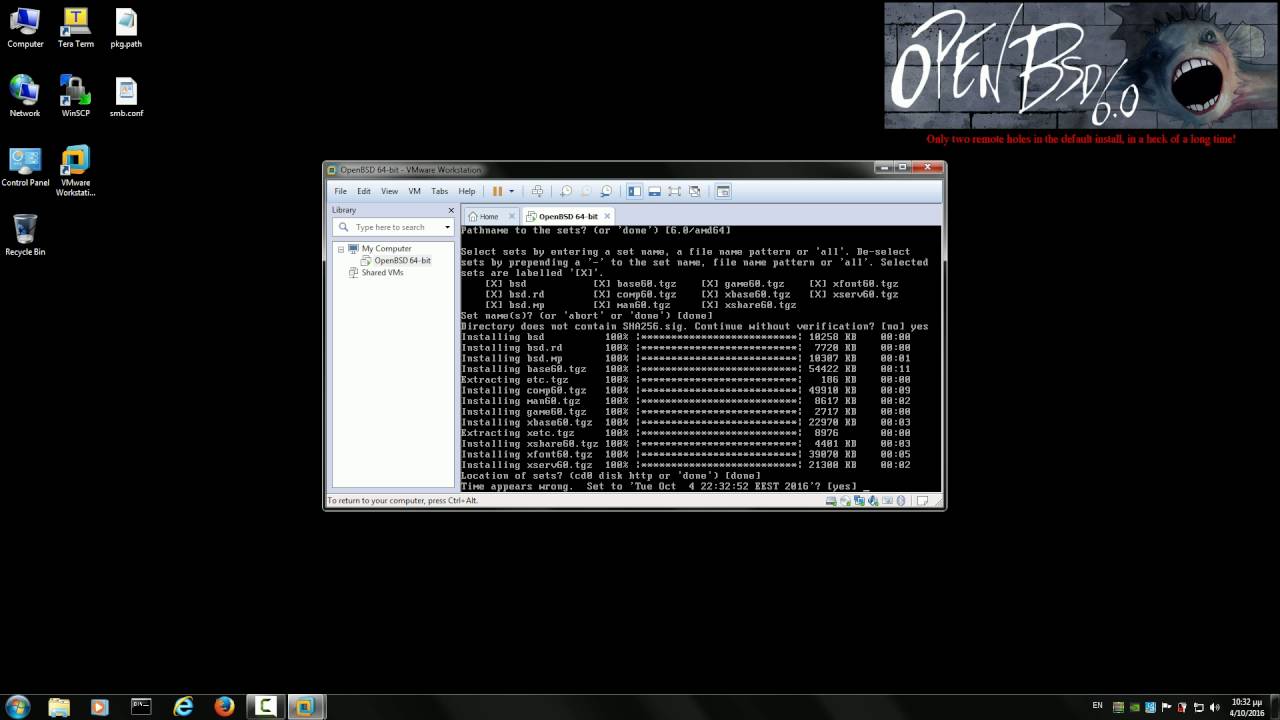Close the OpenBSD 64-bit tab
This screenshot has height=720, width=1280.
(x=607, y=216)
